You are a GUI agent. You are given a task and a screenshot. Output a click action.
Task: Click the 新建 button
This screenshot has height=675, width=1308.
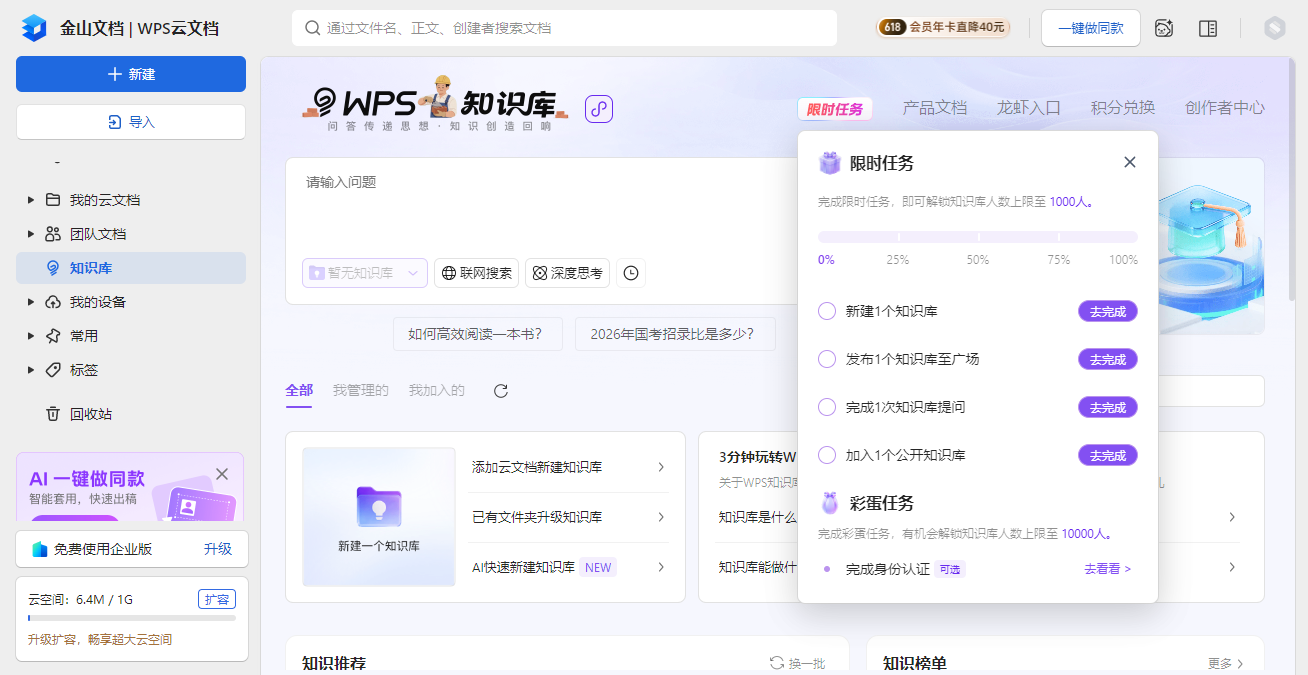point(131,74)
